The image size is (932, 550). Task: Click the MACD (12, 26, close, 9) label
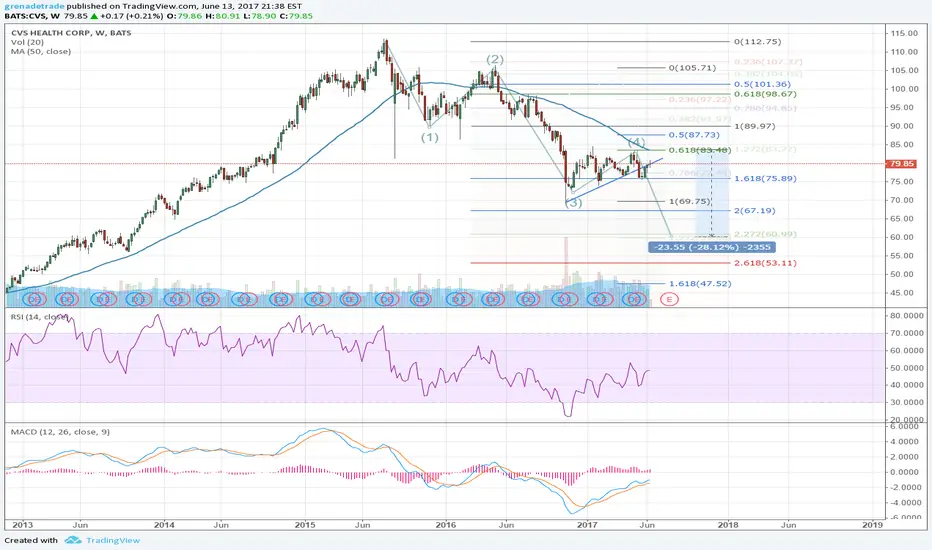[60, 432]
